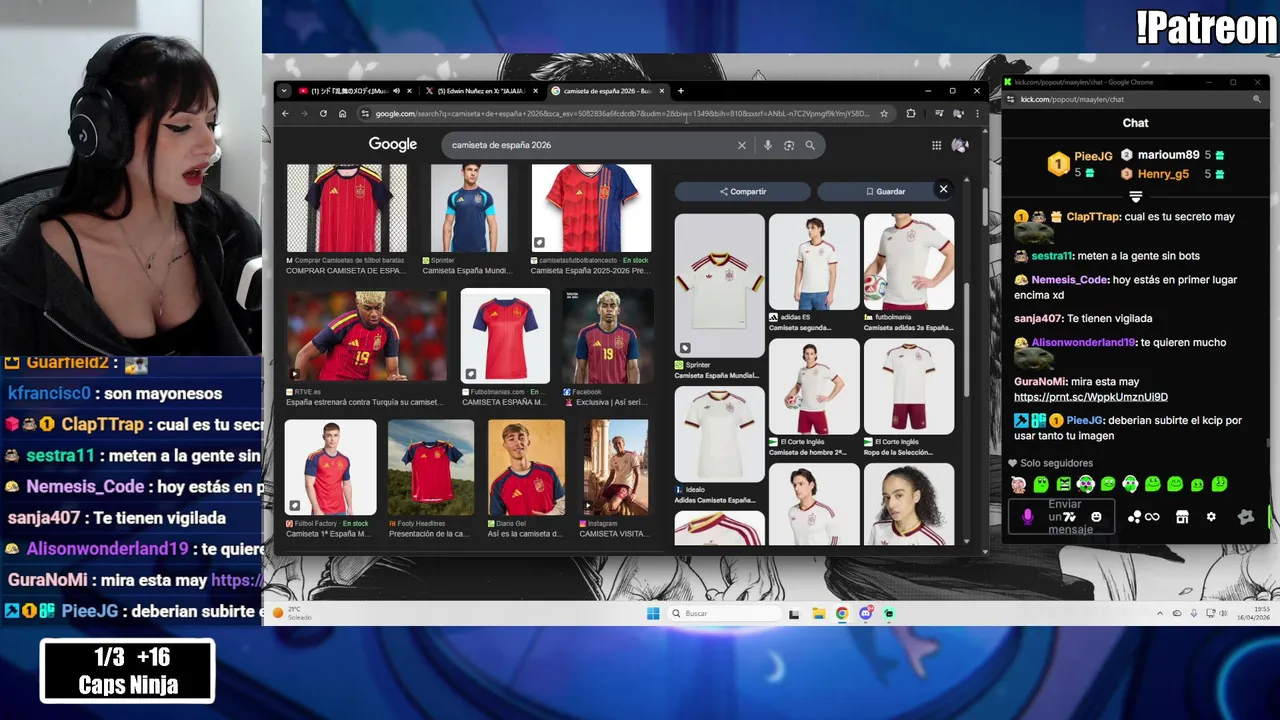
Task: Bookmark this page with the star icon
Action: pyautogui.click(x=884, y=114)
